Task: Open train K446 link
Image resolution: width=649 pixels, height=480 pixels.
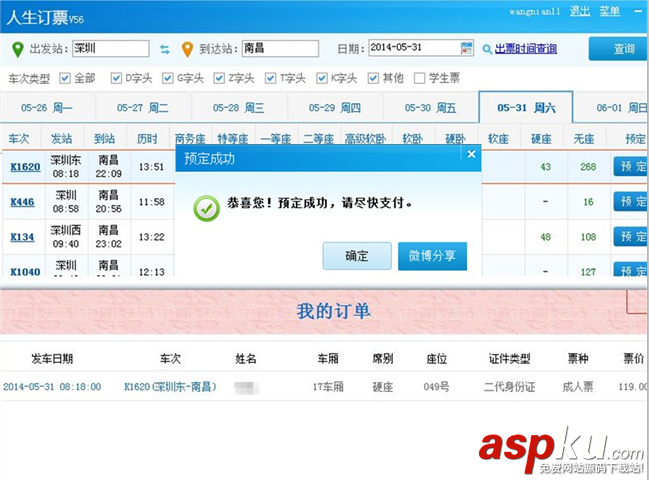Action: click(x=22, y=202)
